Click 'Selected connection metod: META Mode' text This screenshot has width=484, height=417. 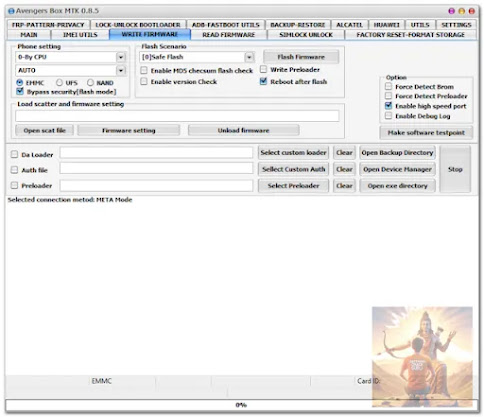click(x=70, y=200)
